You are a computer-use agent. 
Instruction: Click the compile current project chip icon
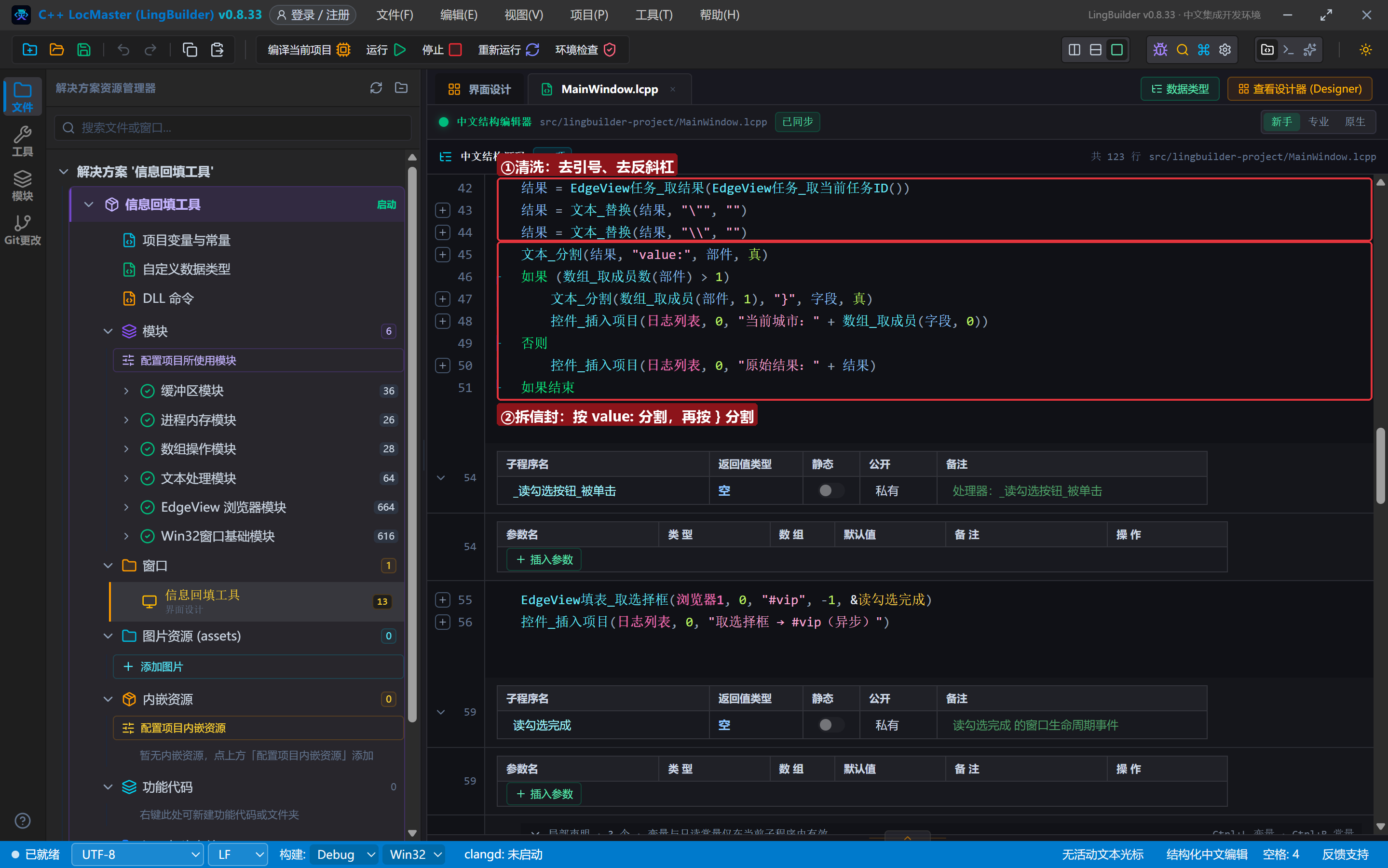click(x=343, y=50)
